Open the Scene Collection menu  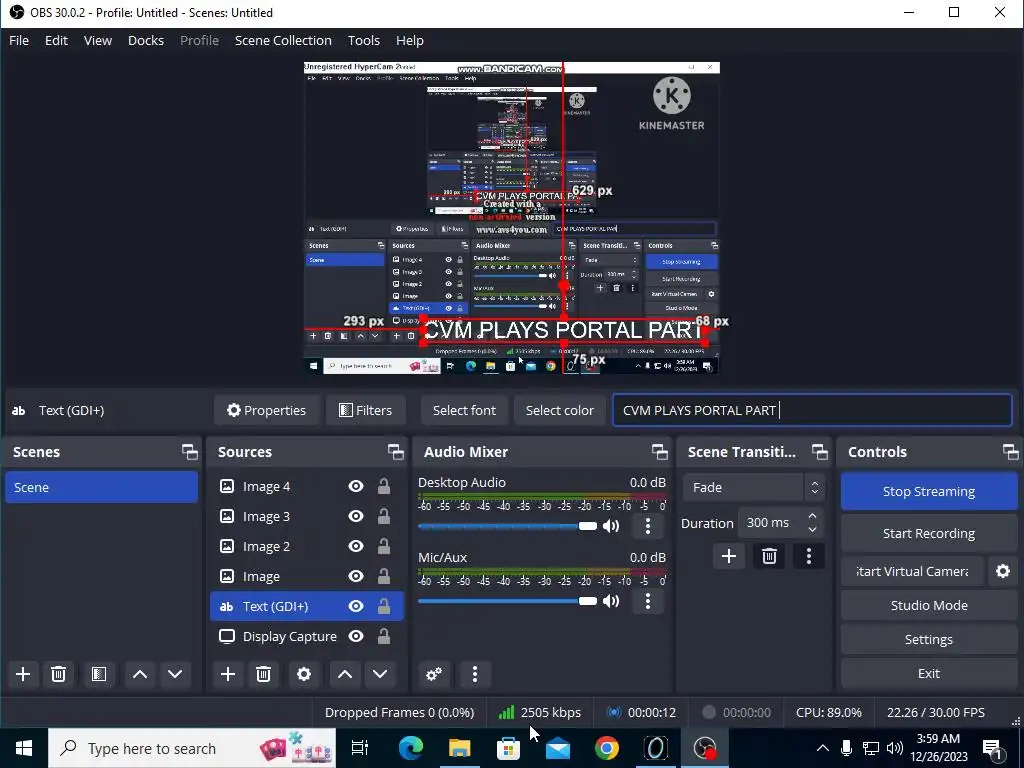tap(283, 40)
